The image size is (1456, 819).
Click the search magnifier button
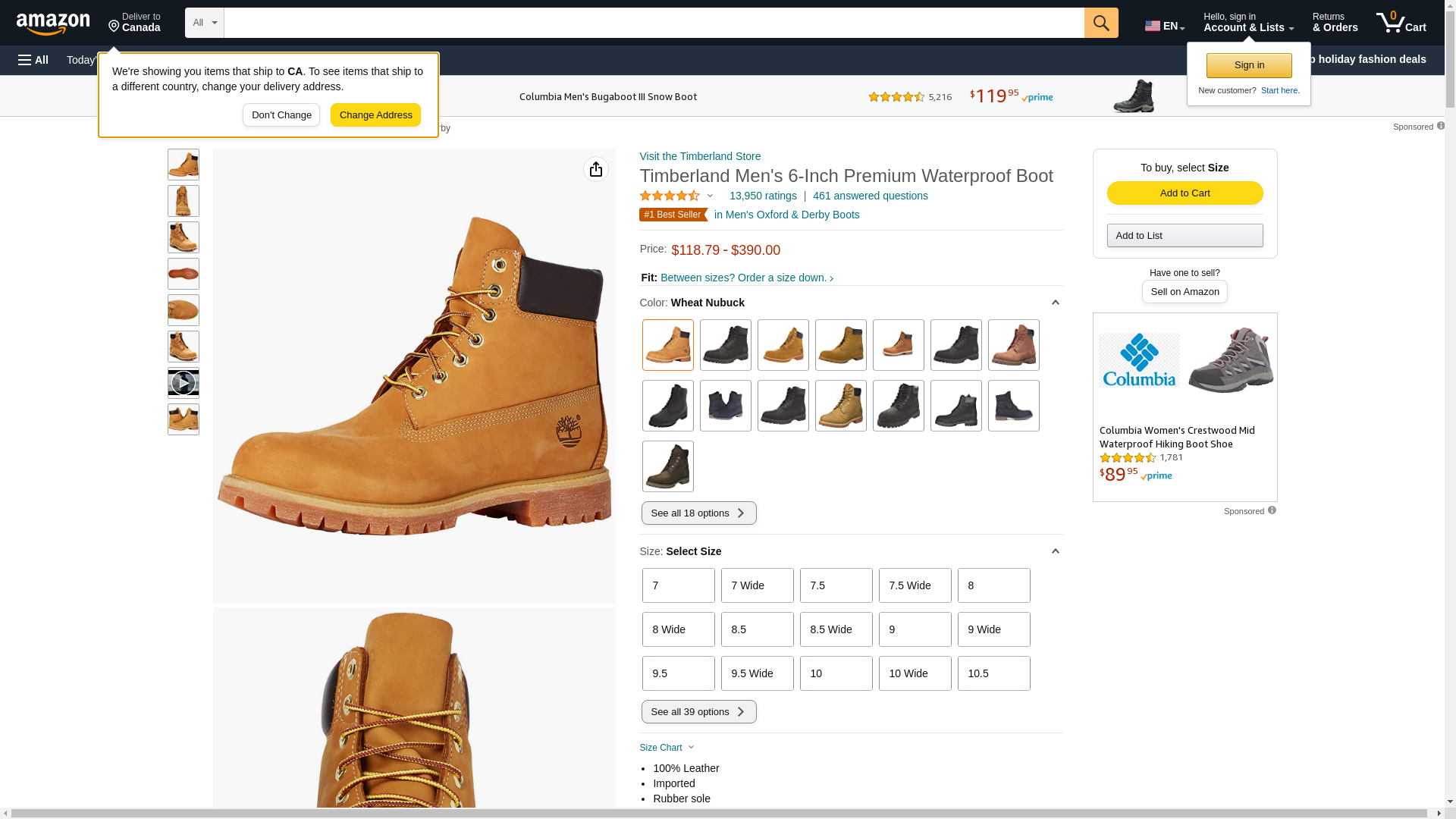(1101, 23)
